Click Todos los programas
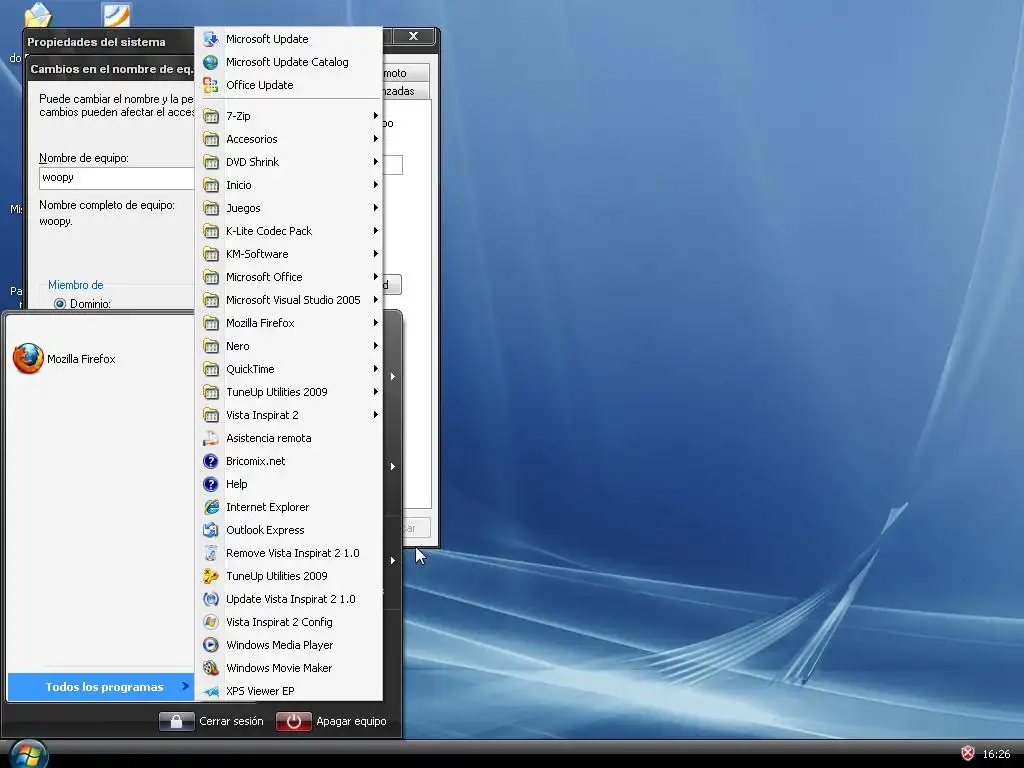1024x768 pixels. click(101, 687)
